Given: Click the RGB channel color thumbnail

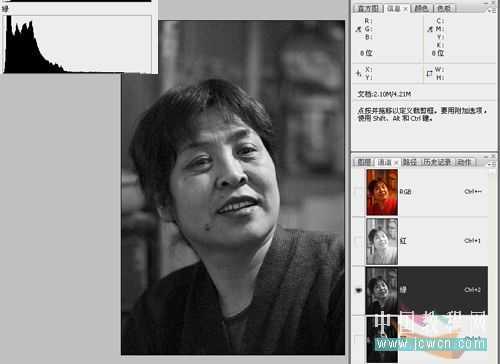Looking at the screenshot, I should 382,192.
